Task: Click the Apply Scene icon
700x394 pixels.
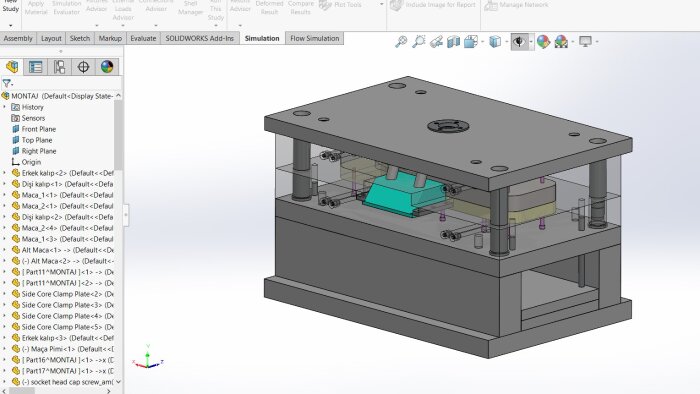Action: click(x=561, y=41)
